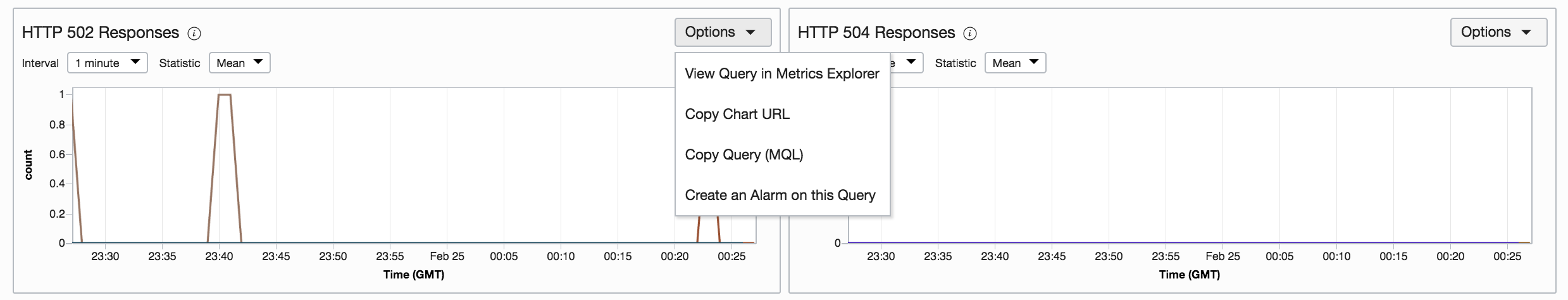1568x300 pixels.
Task: Click the partially hidden 504 Interval dropdown arrow
Action: coord(911,62)
